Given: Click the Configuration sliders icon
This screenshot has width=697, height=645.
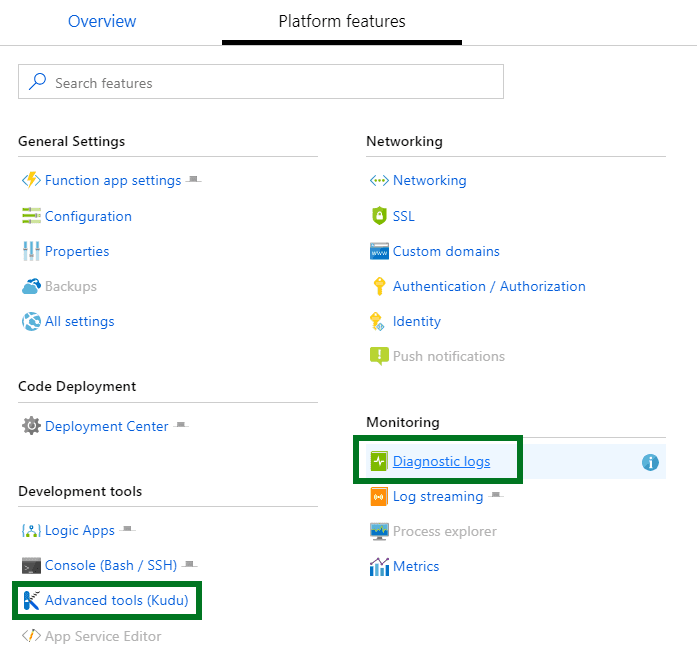Looking at the screenshot, I should 31,216.
